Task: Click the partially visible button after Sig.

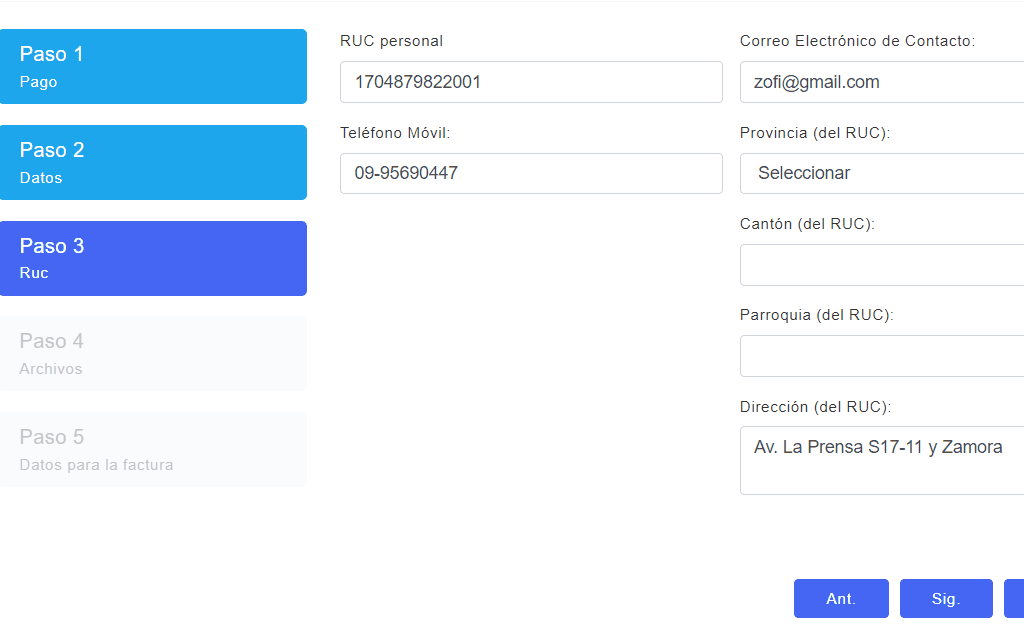Action: pos(1014,599)
